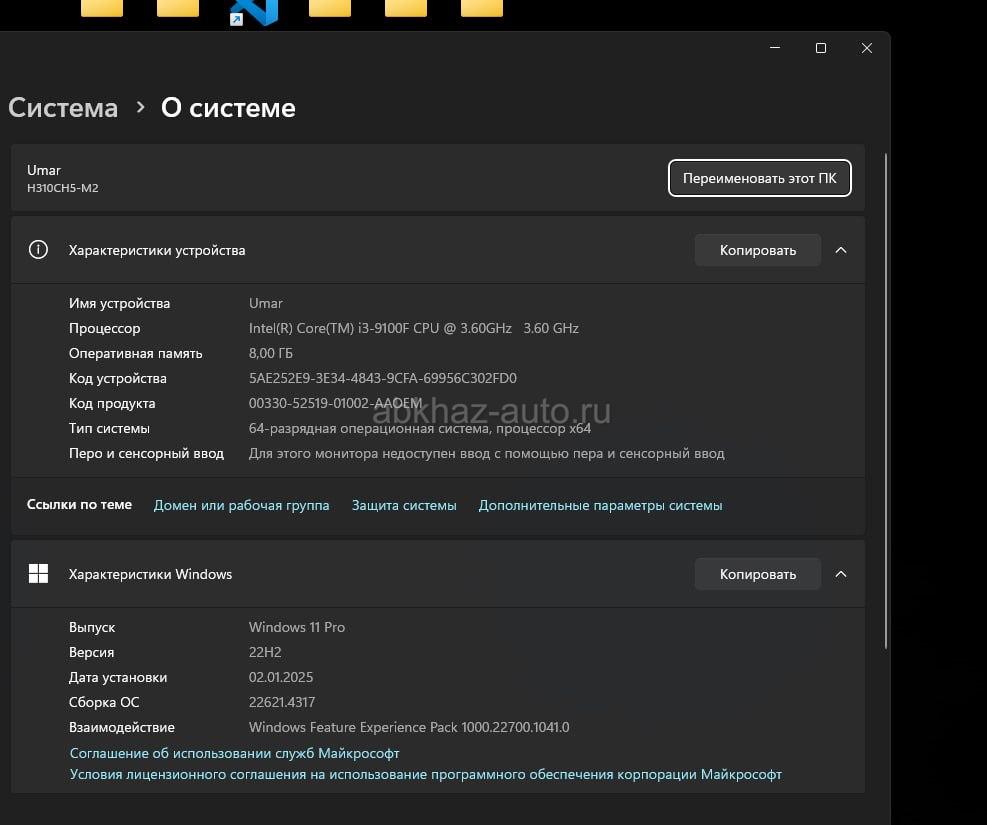Viewport: 987px width, 825px height.
Task: Open Дополнительные параметры системы link
Action: tap(600, 506)
